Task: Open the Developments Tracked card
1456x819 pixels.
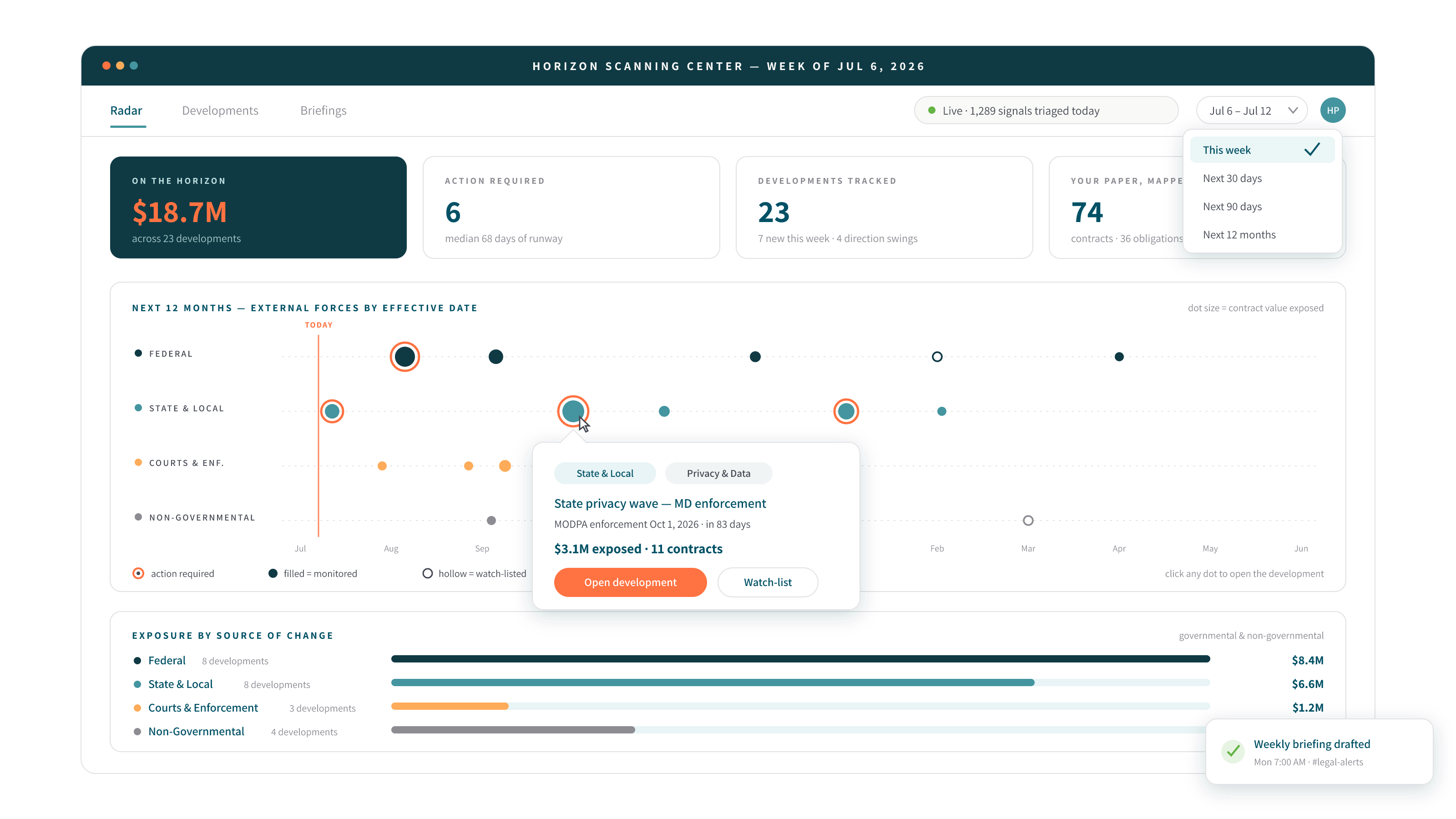Action: pyautogui.click(x=885, y=207)
